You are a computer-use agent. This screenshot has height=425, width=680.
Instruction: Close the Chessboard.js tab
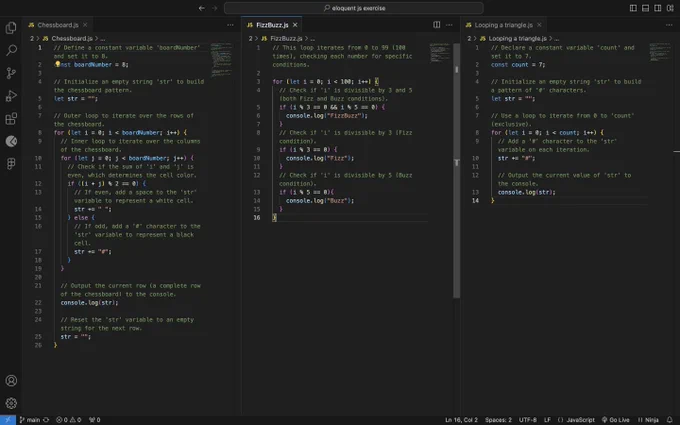85,25
